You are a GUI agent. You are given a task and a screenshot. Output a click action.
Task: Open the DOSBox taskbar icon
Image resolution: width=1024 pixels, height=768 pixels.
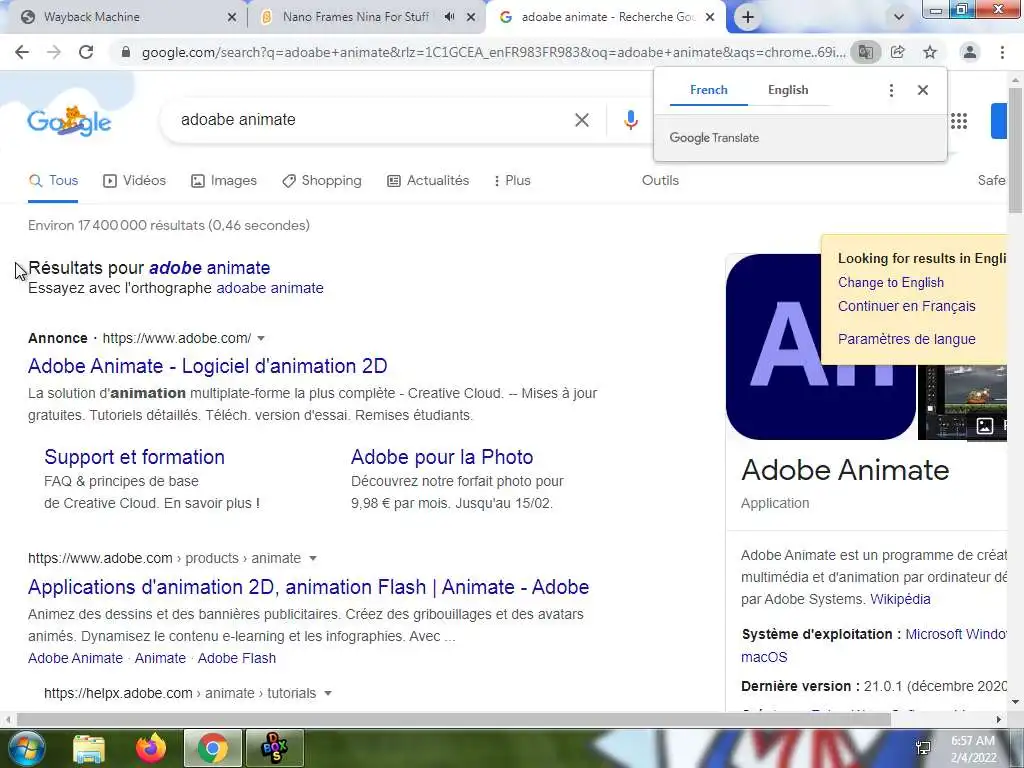point(274,748)
